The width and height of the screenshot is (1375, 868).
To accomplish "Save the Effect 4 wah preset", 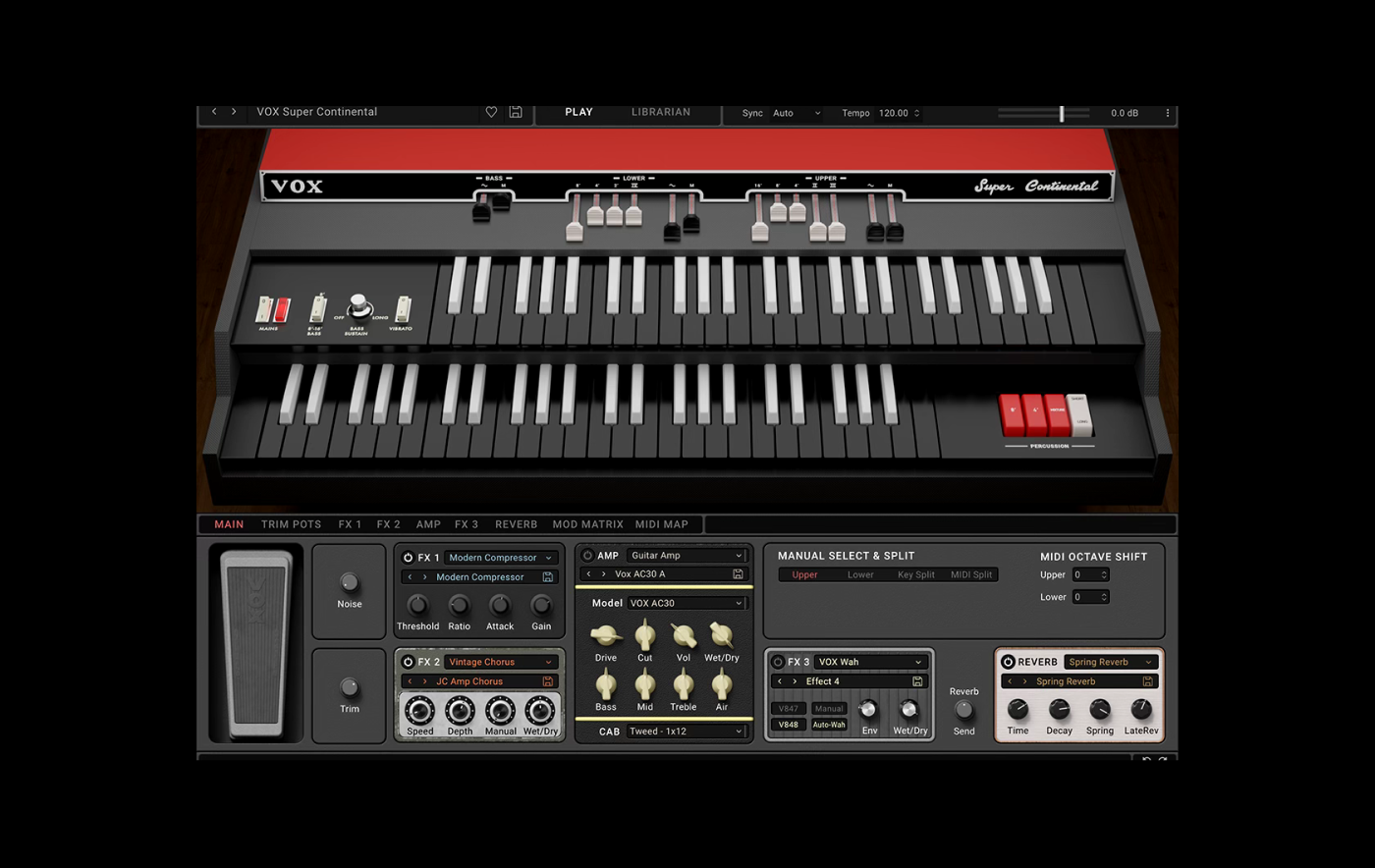I will (917, 681).
